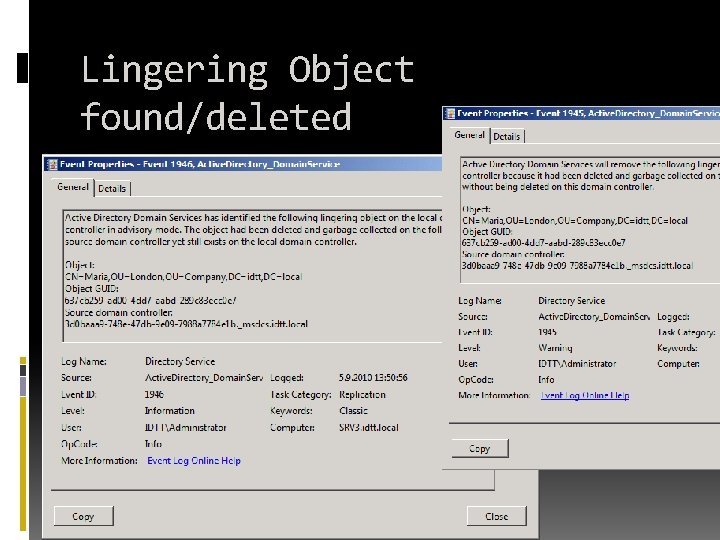Select Directory Service log name in Event 1945
The width and height of the screenshot is (720, 540).
click(572, 301)
